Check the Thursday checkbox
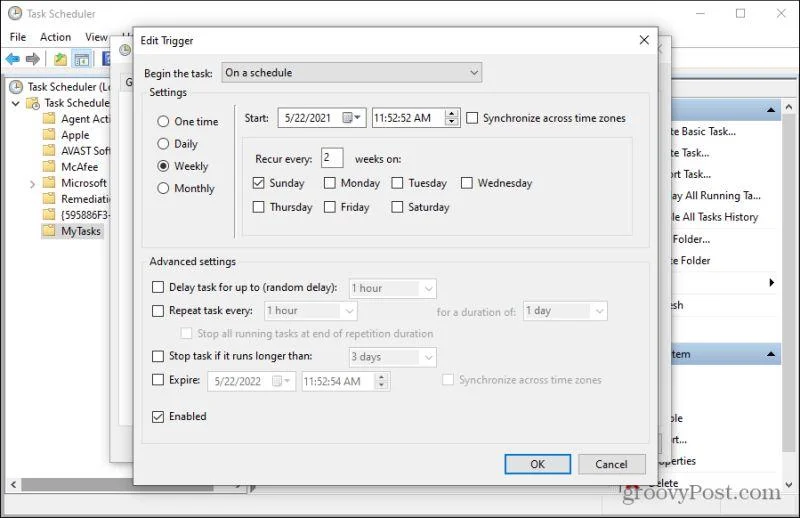The image size is (800, 518). pyautogui.click(x=259, y=207)
